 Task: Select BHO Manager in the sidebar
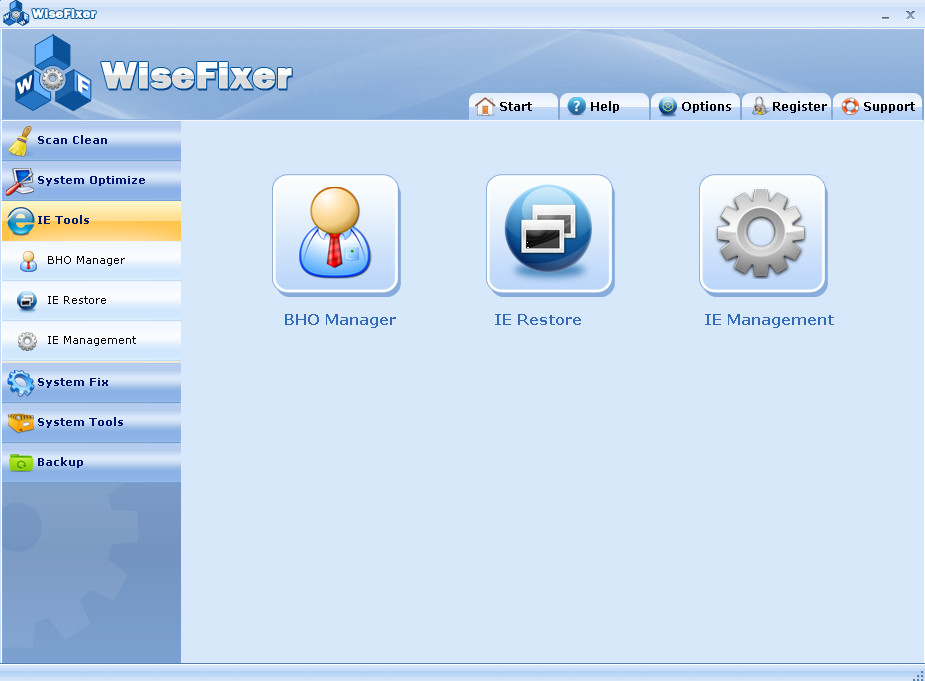(x=85, y=261)
